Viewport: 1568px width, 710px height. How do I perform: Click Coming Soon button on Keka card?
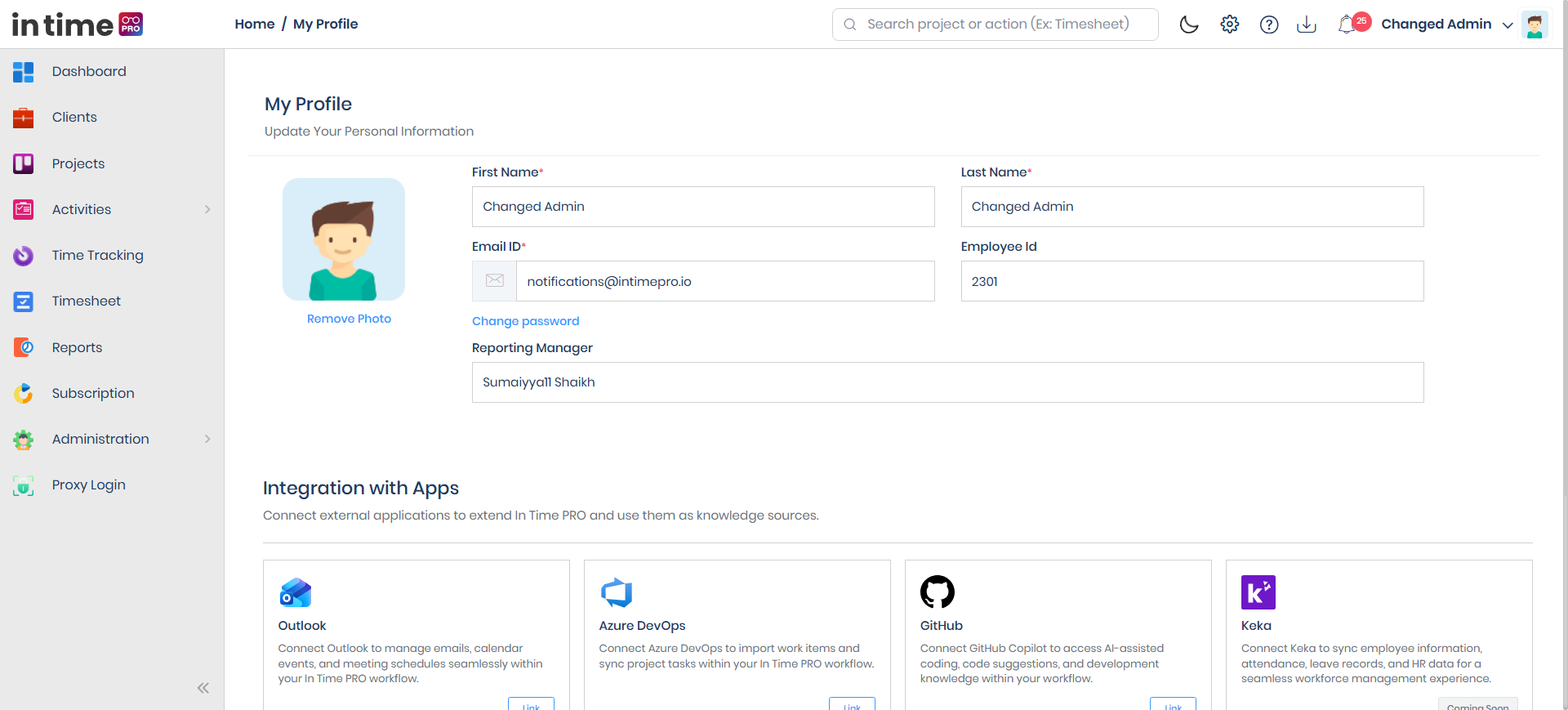click(1478, 704)
